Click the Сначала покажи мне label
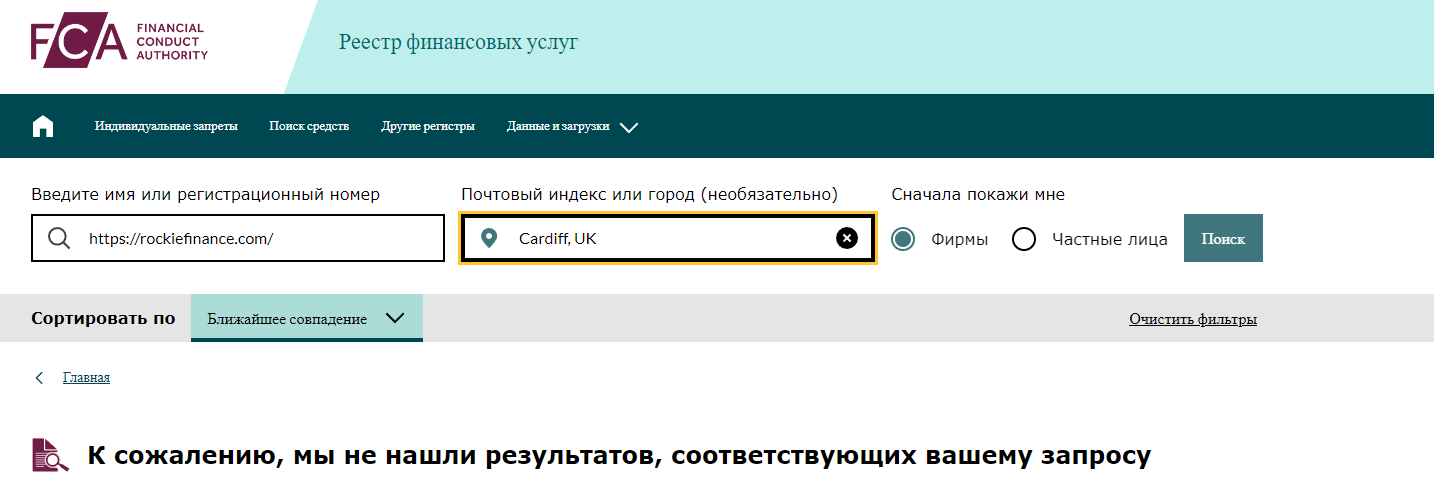This screenshot has height=493, width=1434. (x=978, y=194)
